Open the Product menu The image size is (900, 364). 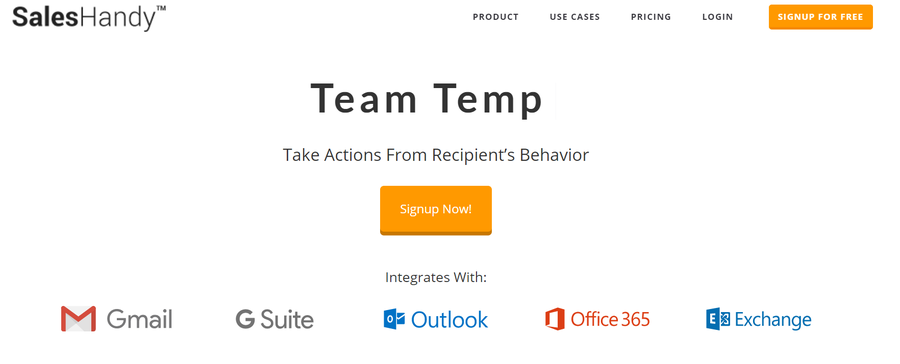(x=495, y=17)
